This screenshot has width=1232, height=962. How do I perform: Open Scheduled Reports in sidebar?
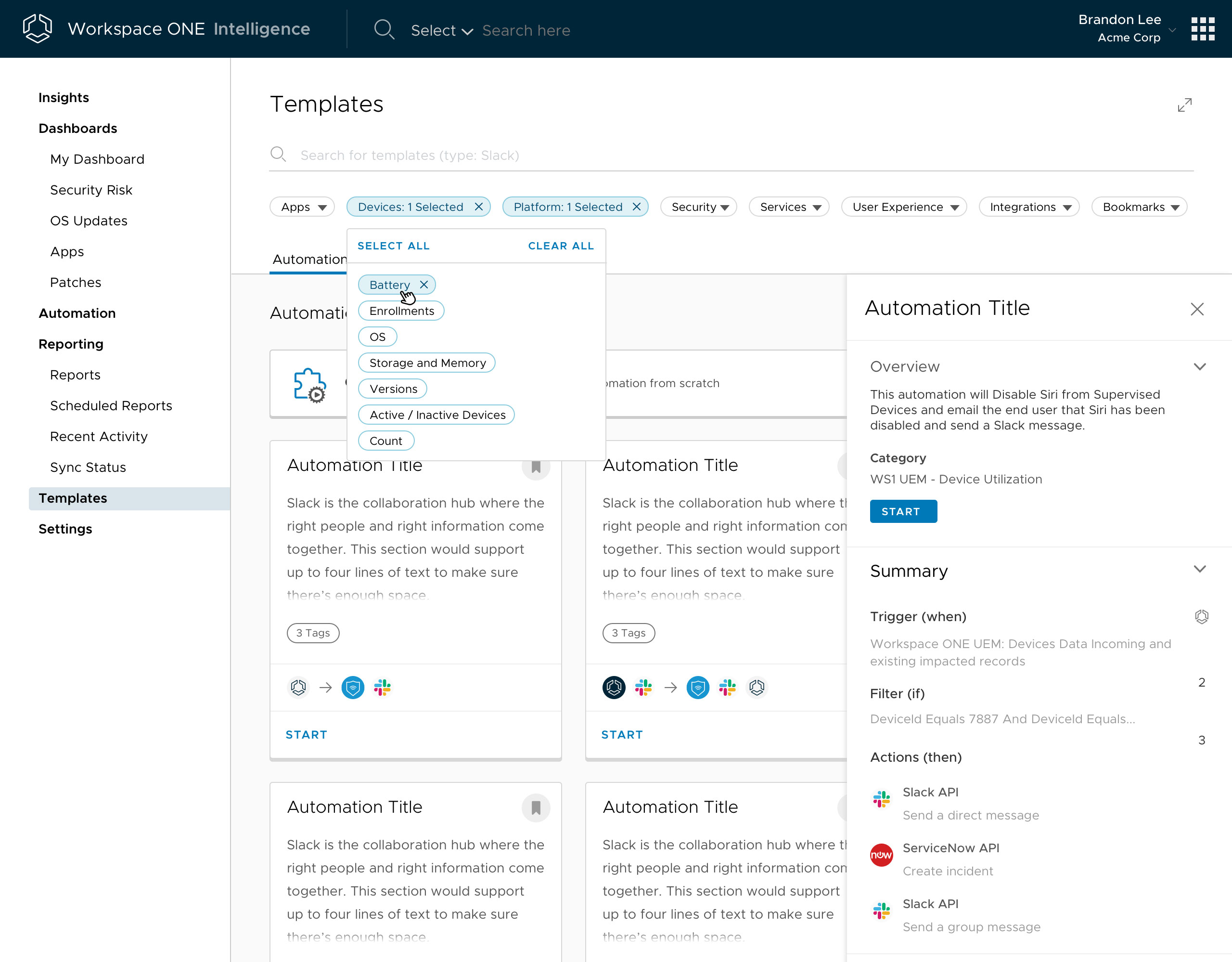111,406
